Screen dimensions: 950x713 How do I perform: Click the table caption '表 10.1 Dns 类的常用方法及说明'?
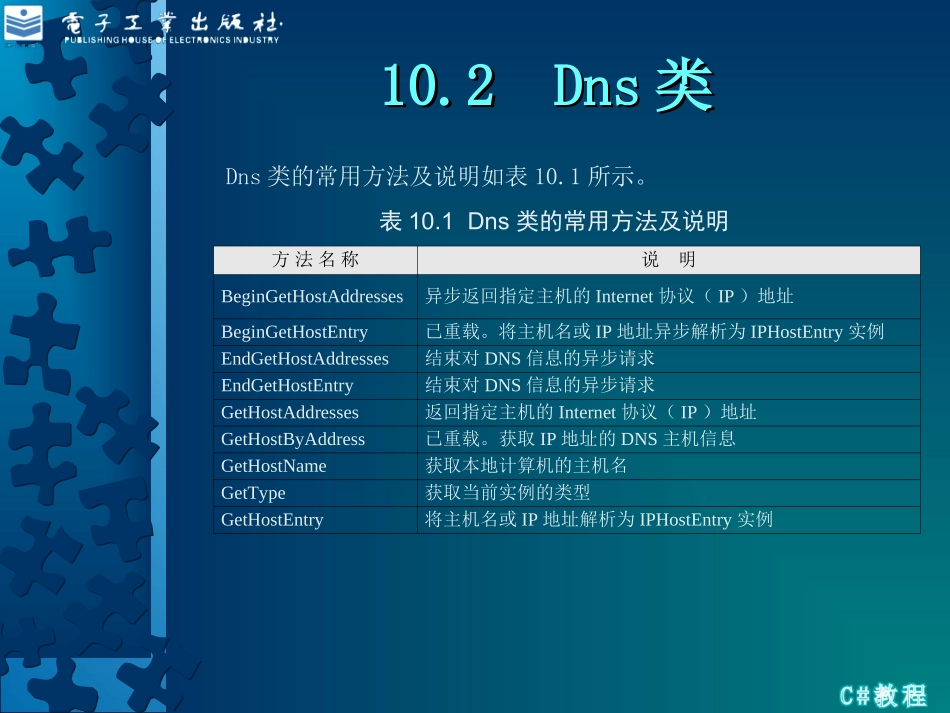tap(554, 221)
